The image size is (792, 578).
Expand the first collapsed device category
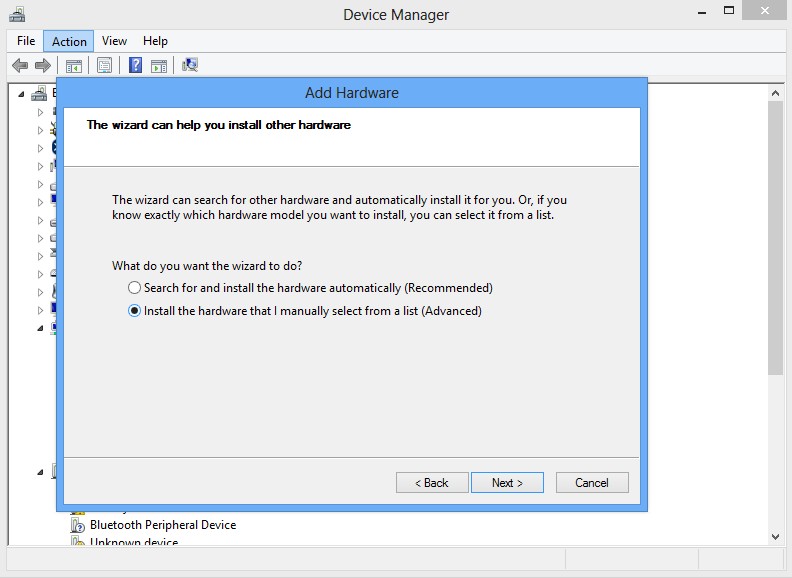[x=40, y=112]
